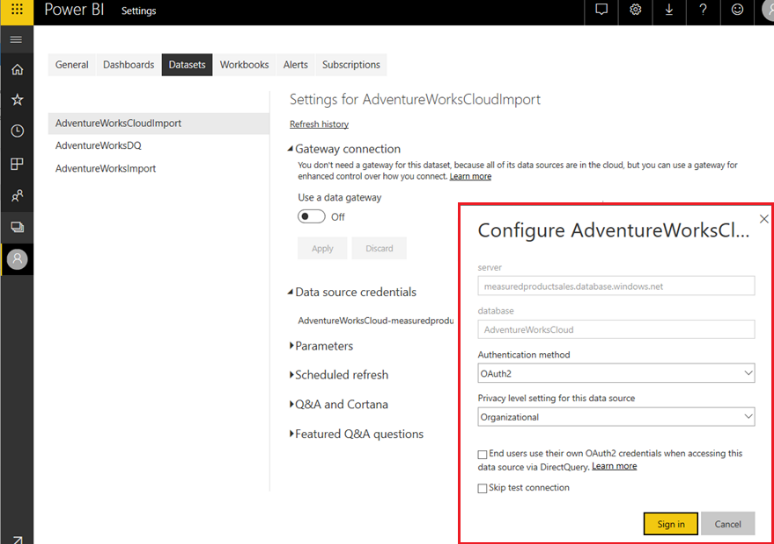The height and width of the screenshot is (544, 774).
Task: Click the download arrow icon
Action: click(x=669, y=10)
